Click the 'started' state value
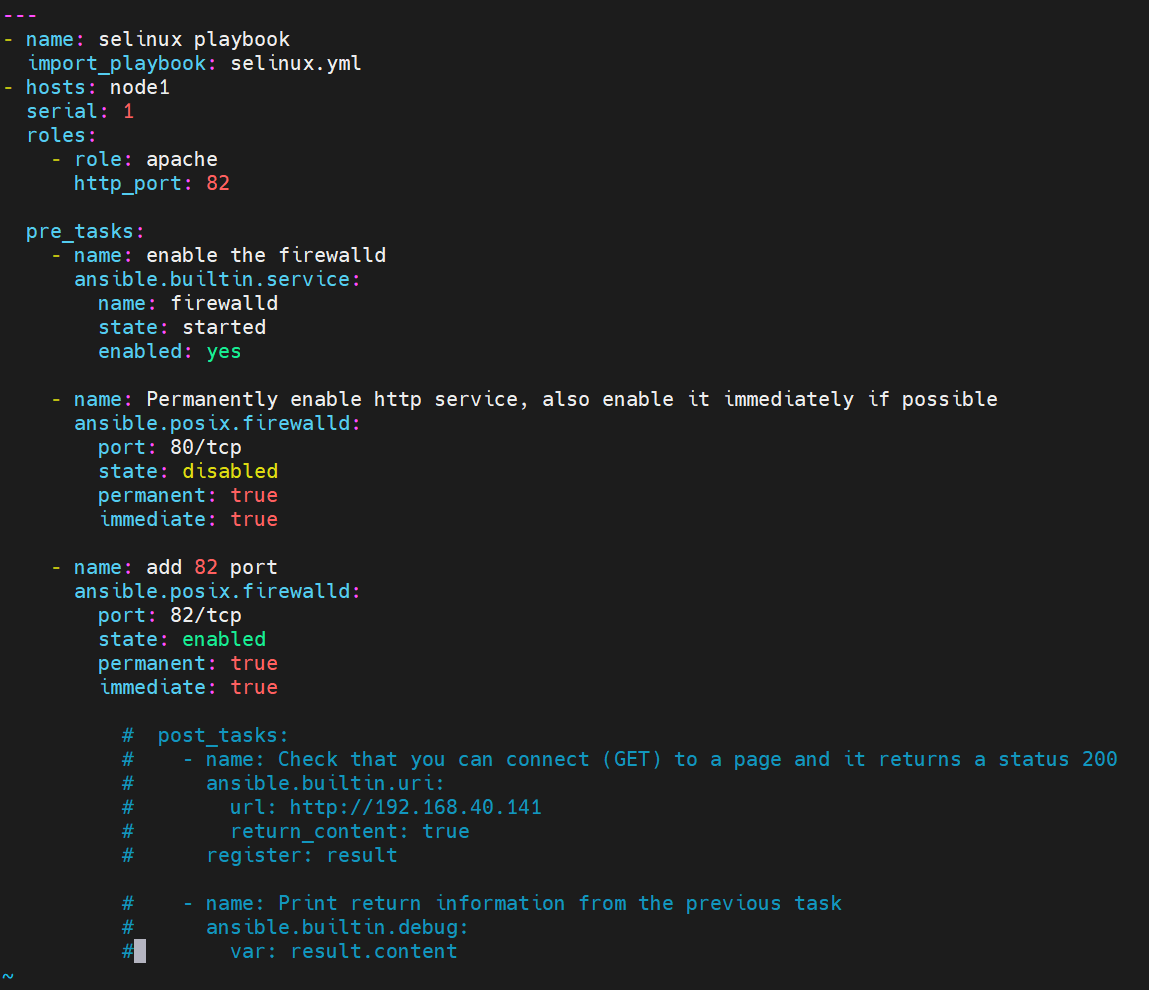Screen dimensions: 1149x990 [224, 328]
